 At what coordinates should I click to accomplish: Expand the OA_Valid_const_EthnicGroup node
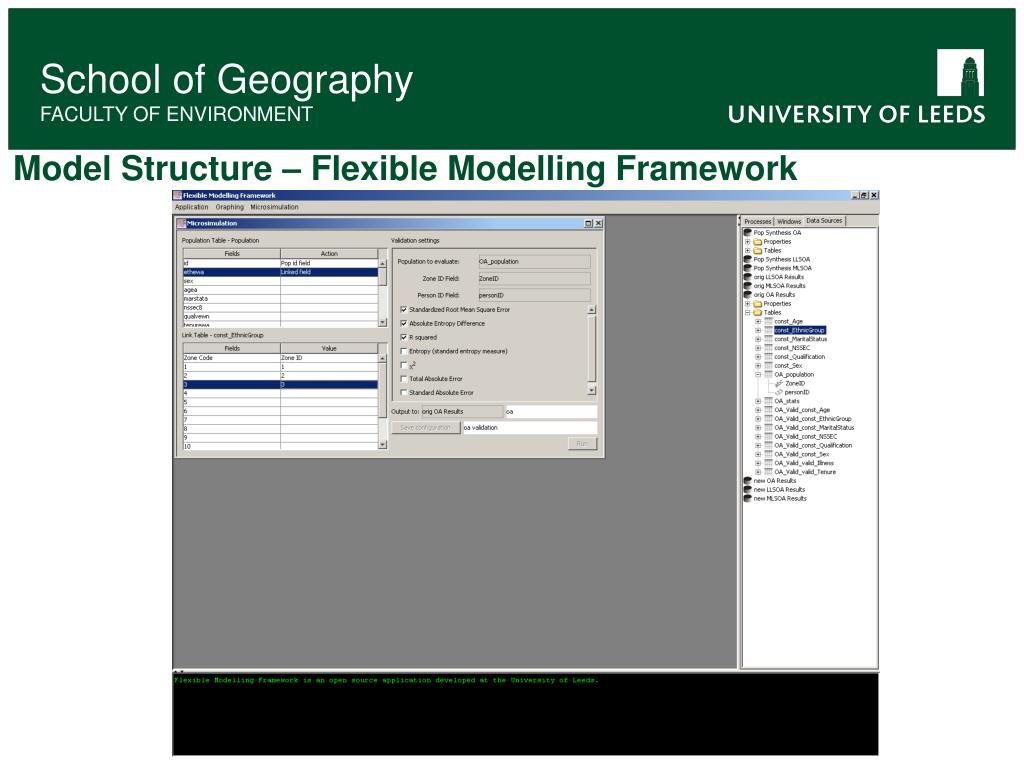click(758, 419)
